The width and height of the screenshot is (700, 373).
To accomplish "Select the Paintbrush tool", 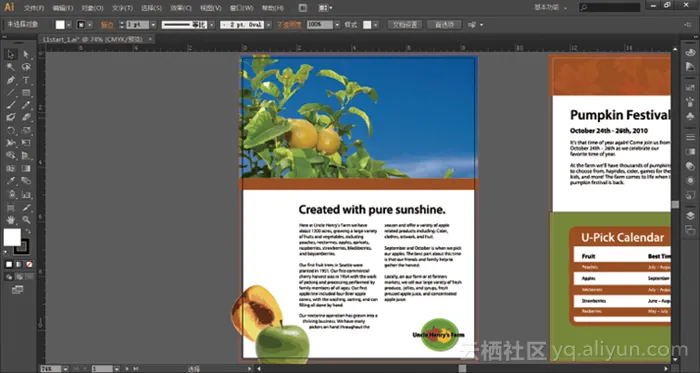I will [x=11, y=105].
